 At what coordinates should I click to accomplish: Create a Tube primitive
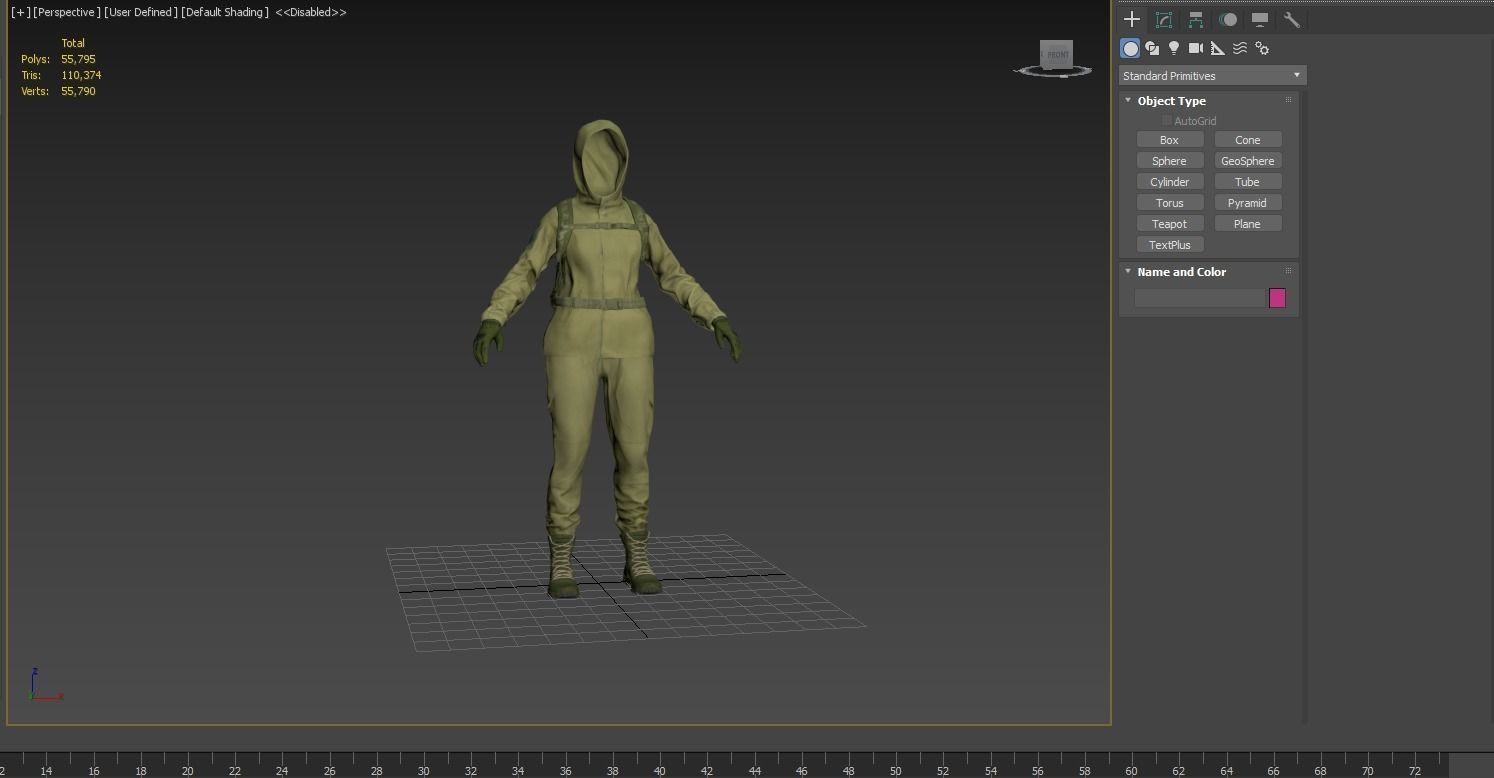tap(1248, 182)
